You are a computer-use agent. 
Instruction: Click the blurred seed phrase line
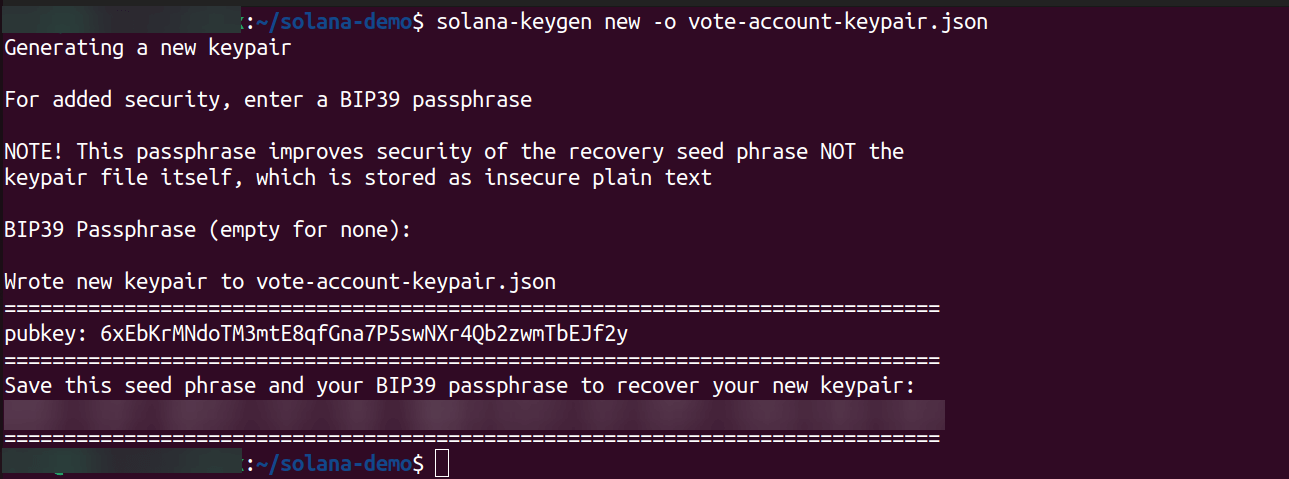click(474, 413)
